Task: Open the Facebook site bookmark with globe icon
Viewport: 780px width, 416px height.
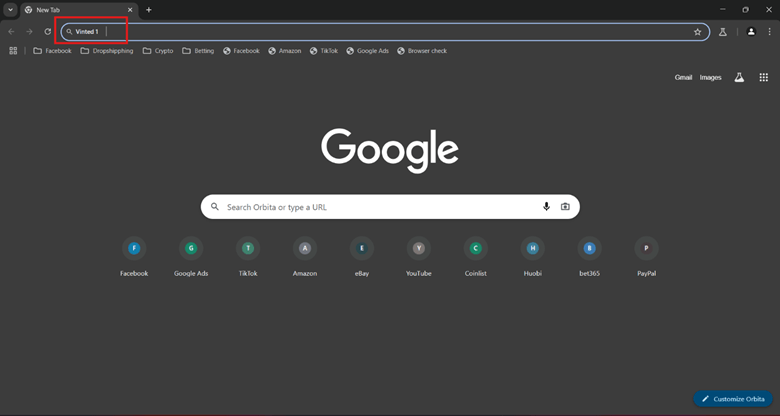Action: pos(242,51)
